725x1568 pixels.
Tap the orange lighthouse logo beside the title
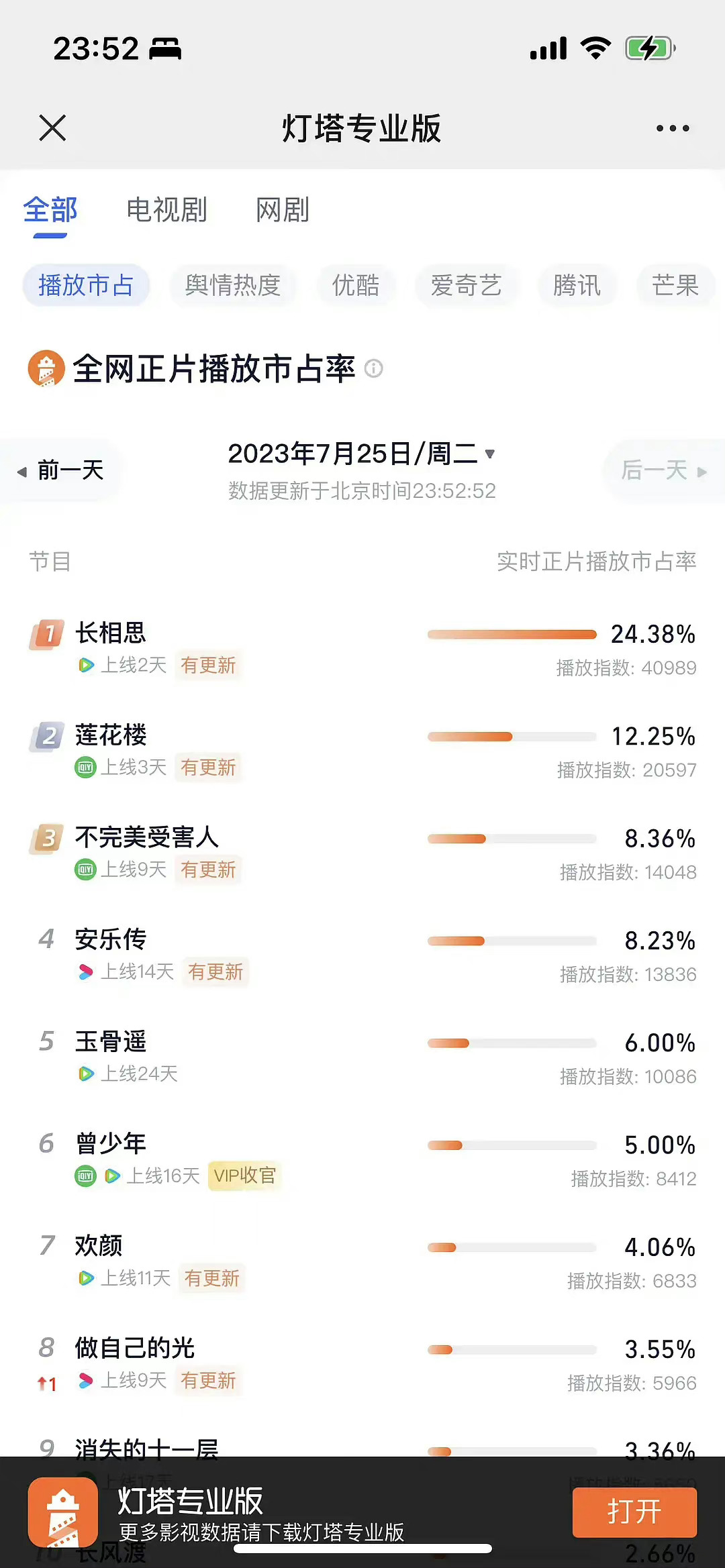point(46,368)
